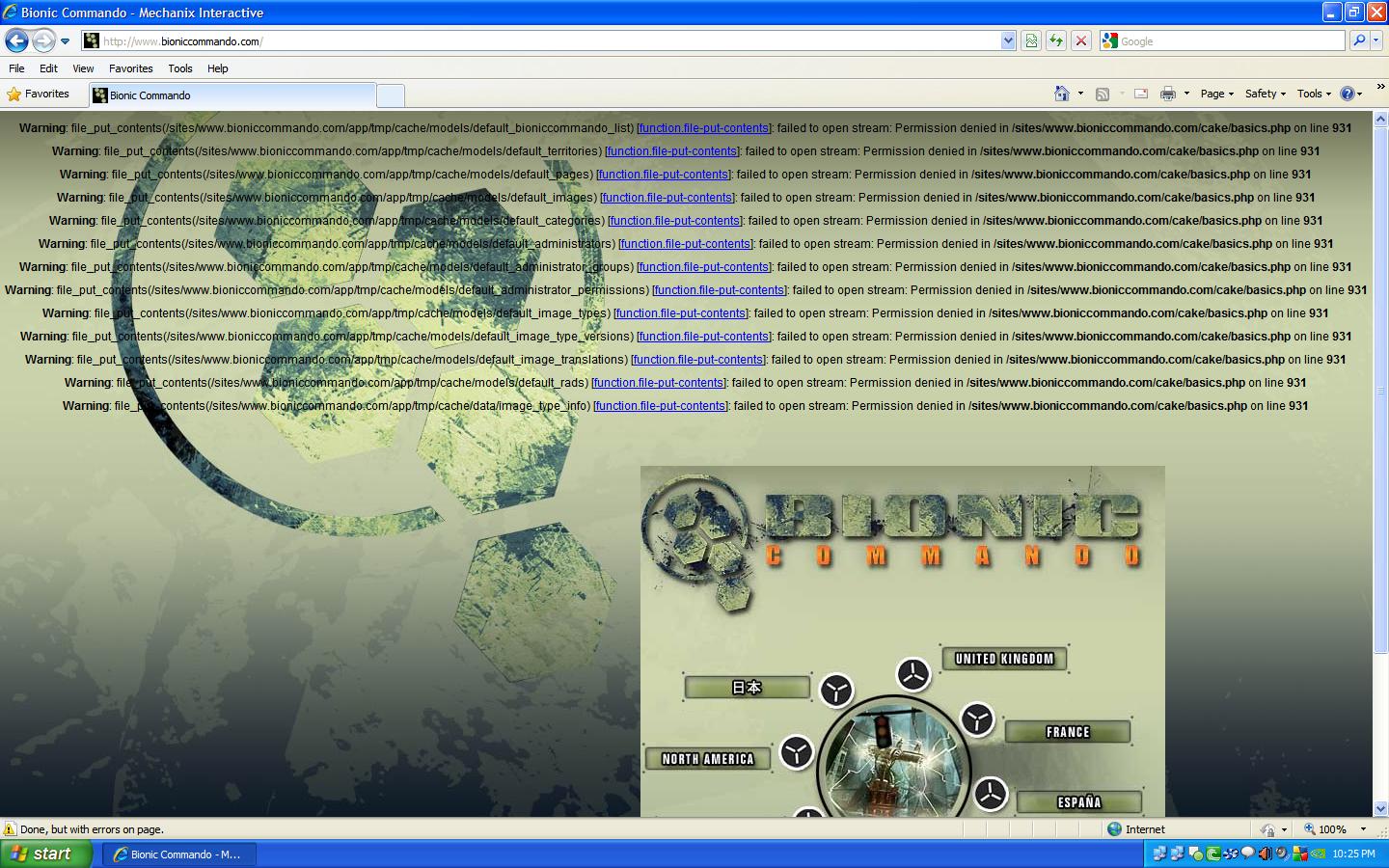This screenshot has height=868, width=1389.
Task: Open the Page dropdown menu
Action: click(1216, 94)
